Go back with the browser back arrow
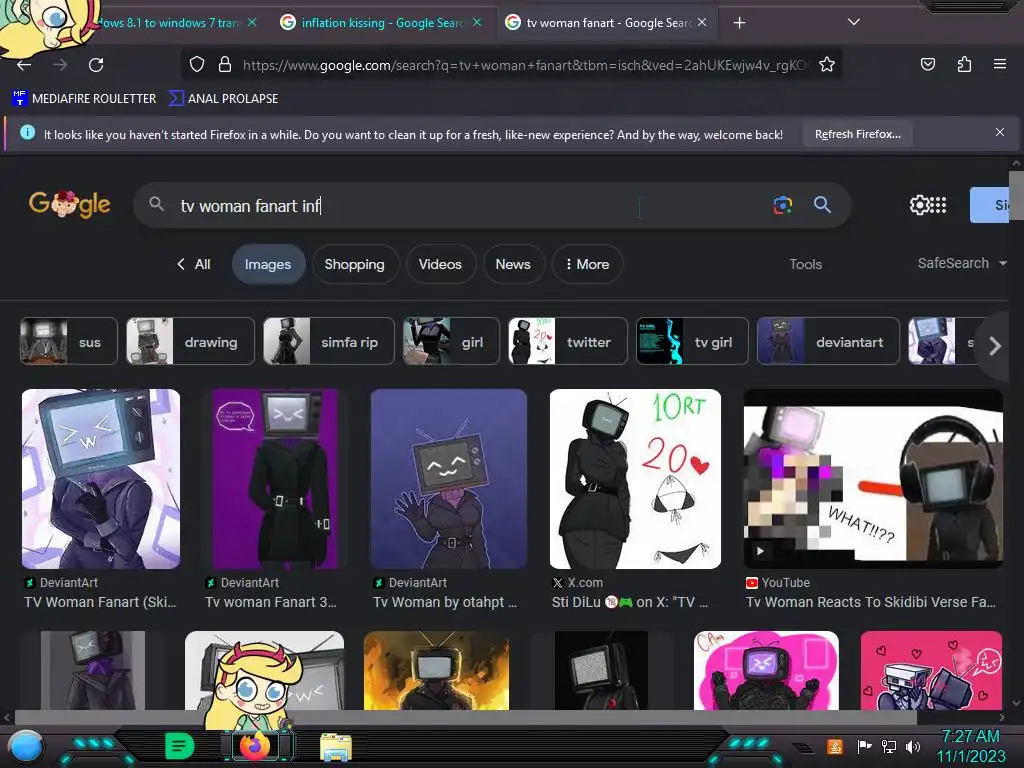The height and width of the screenshot is (768, 1024). click(24, 65)
